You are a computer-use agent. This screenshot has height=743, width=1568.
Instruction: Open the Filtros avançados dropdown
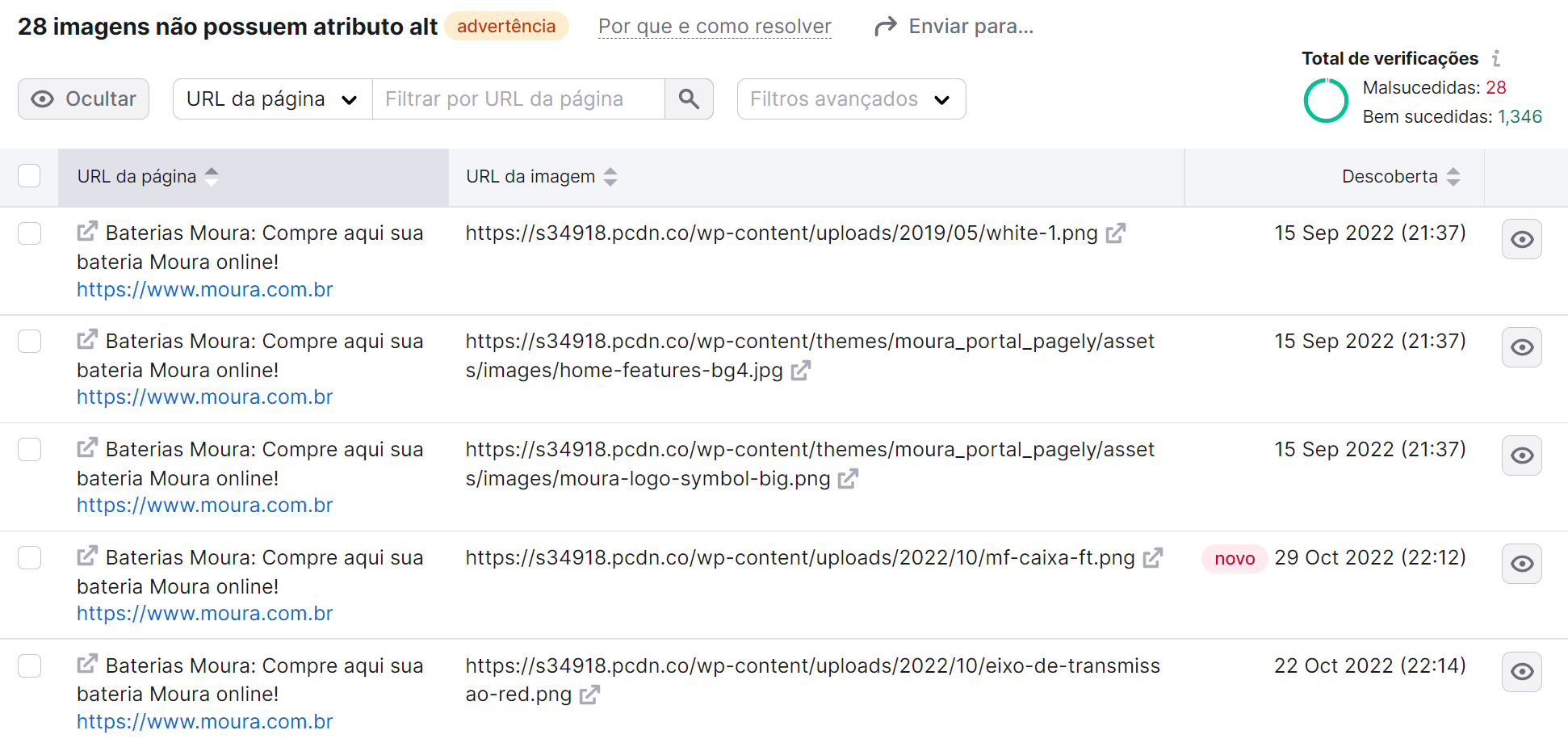pyautogui.click(x=851, y=99)
